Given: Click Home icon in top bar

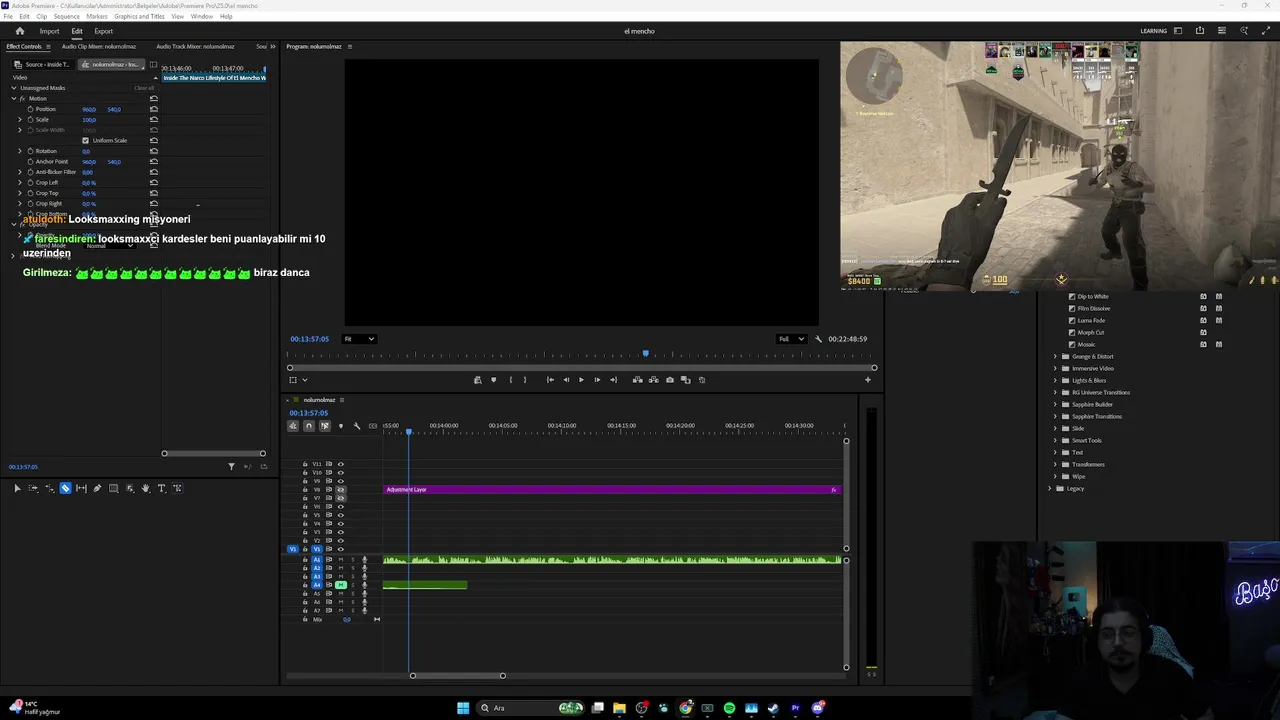Looking at the screenshot, I should point(19,31).
